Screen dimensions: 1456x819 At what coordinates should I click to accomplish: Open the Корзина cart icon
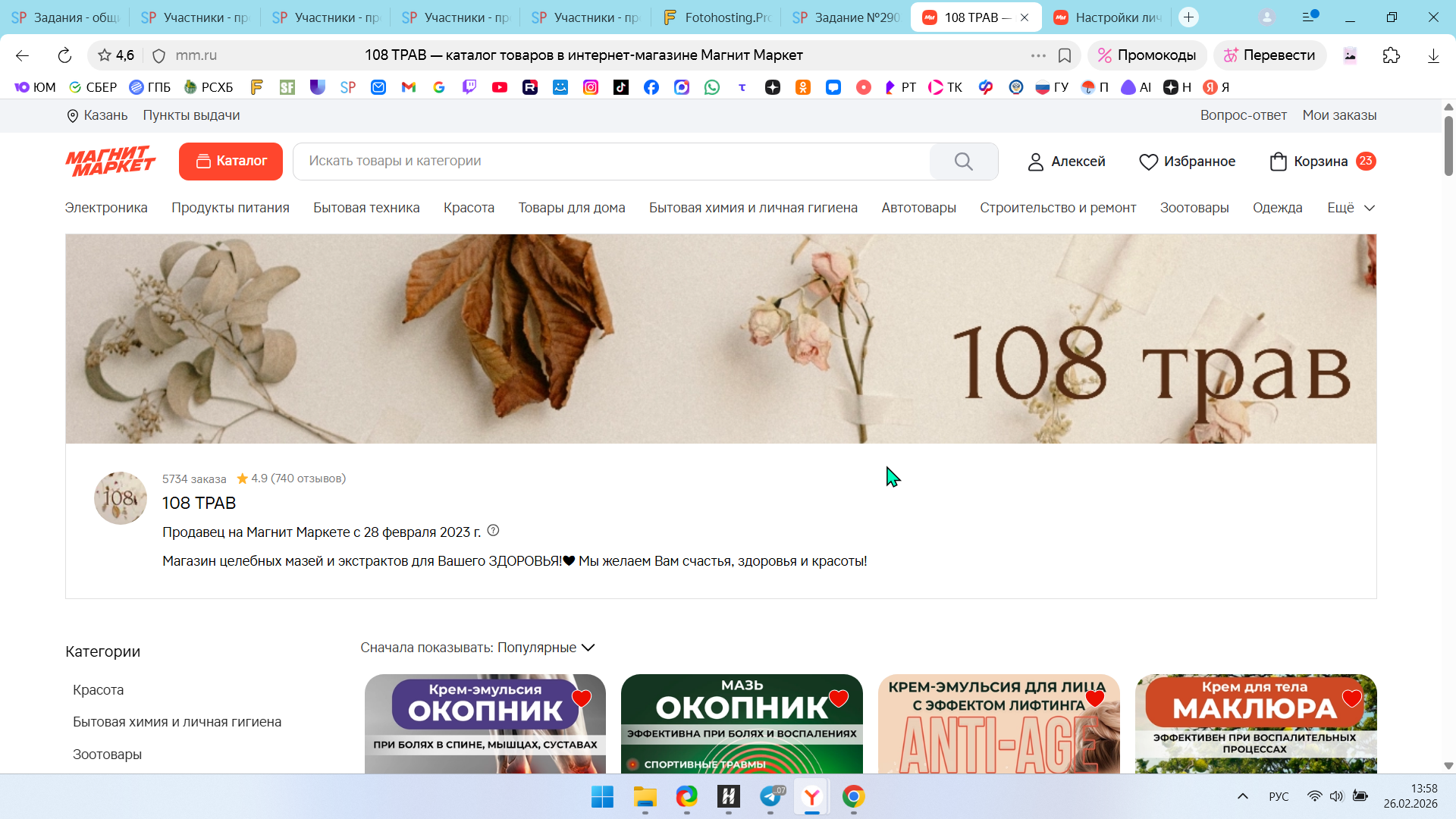click(1279, 162)
